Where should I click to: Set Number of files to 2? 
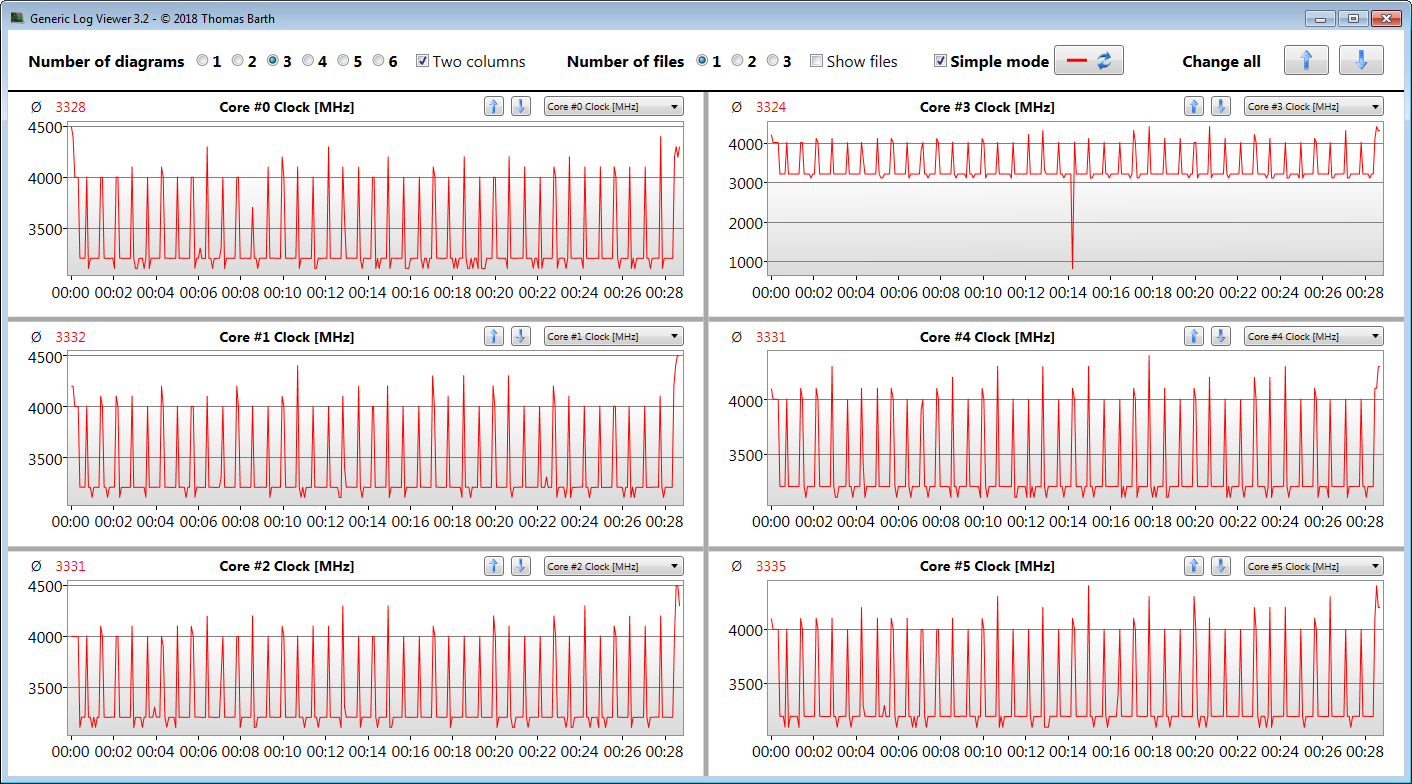738,61
